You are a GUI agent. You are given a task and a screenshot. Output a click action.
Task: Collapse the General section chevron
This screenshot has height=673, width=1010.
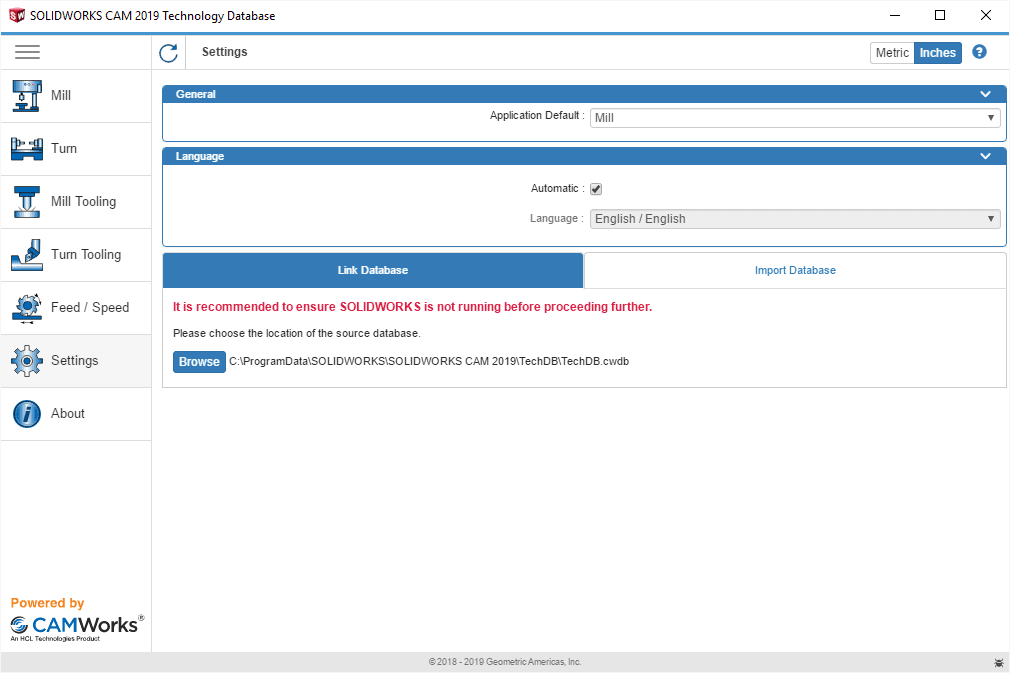point(985,94)
